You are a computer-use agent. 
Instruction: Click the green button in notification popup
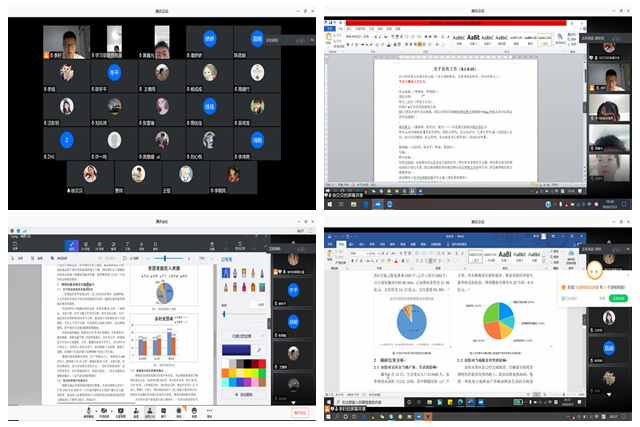[x=618, y=297]
